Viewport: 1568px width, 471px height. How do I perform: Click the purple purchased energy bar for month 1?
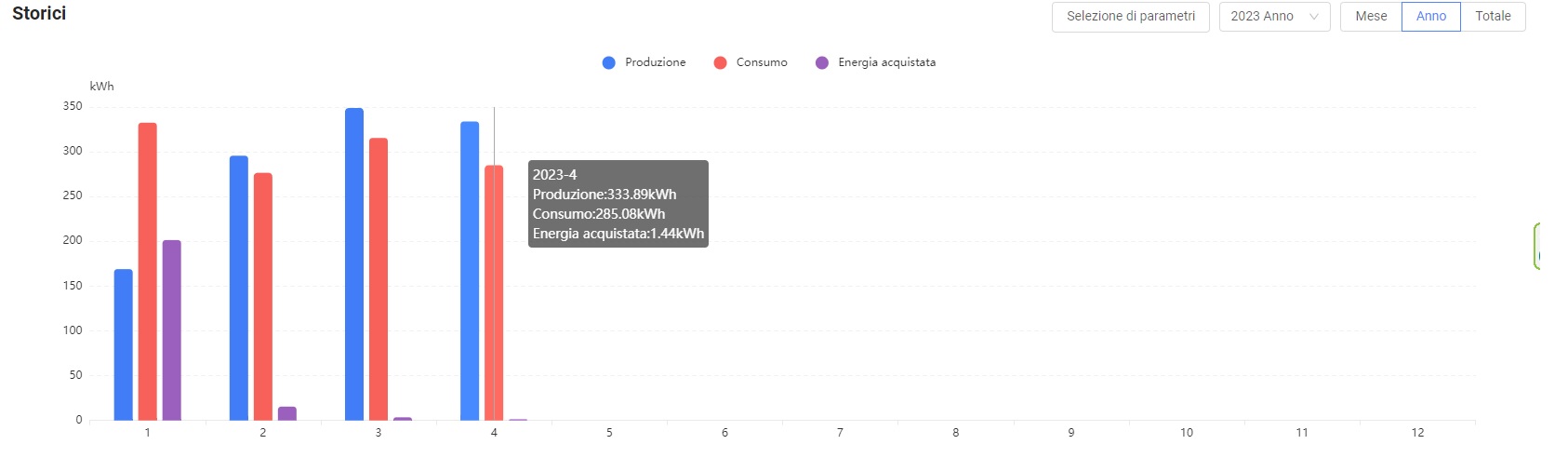(x=172, y=330)
